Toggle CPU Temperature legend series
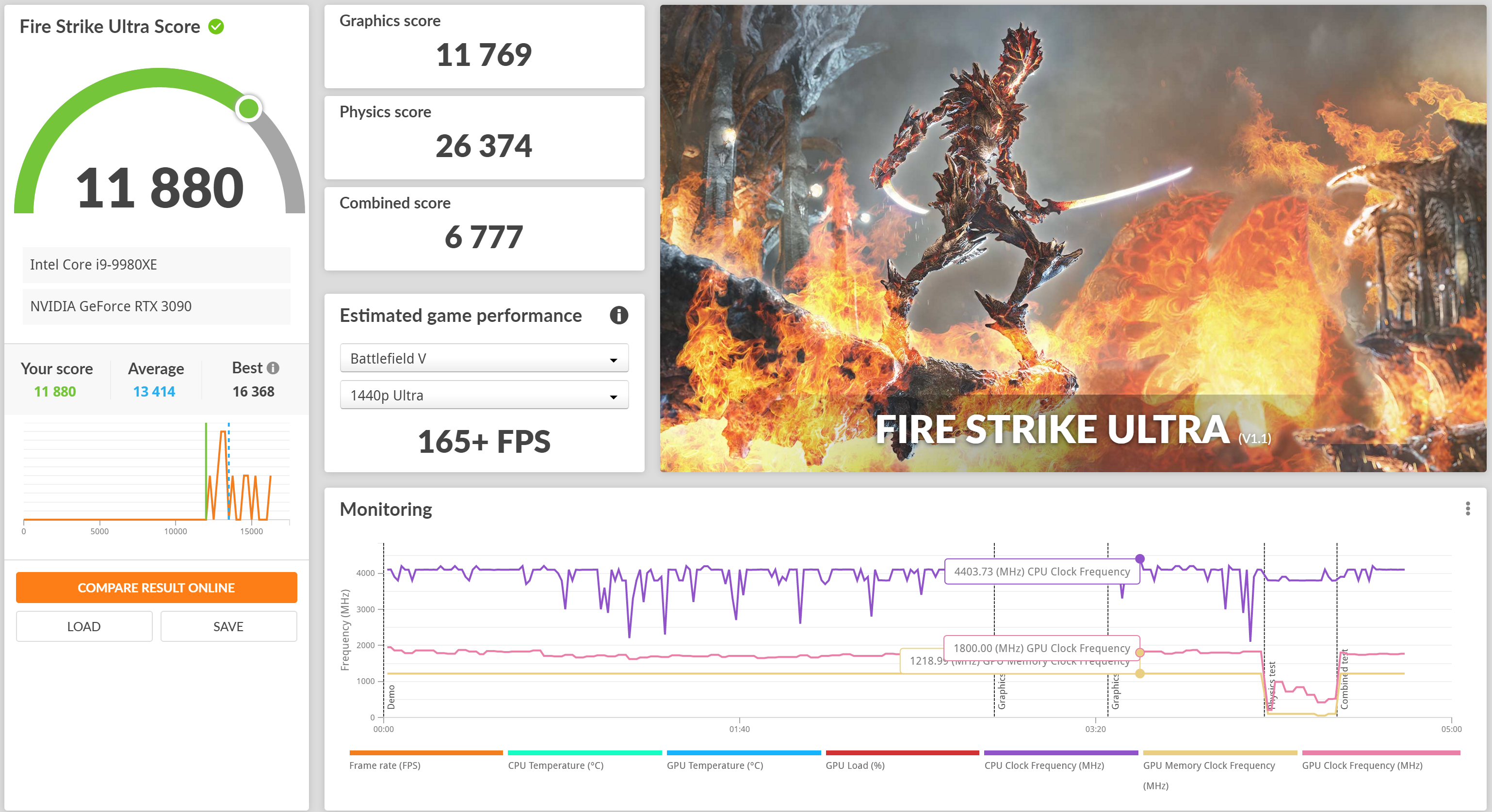 pos(555,765)
